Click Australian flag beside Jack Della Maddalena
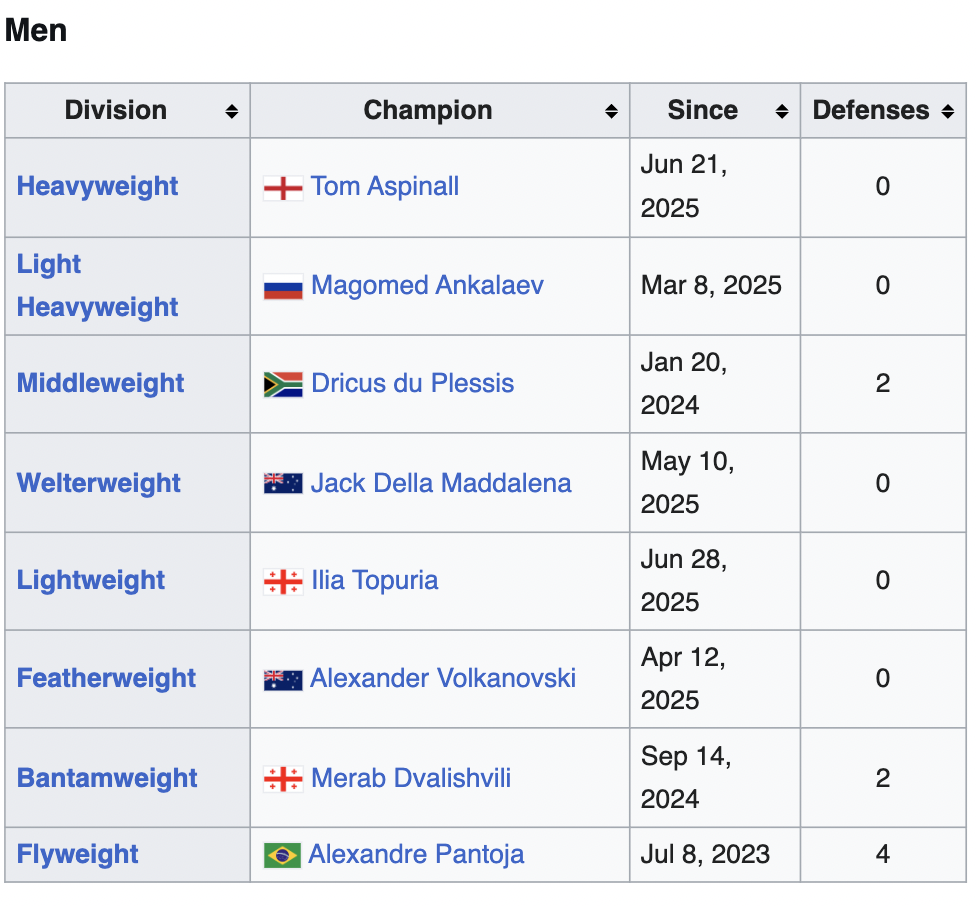The height and width of the screenshot is (906, 976). click(283, 483)
